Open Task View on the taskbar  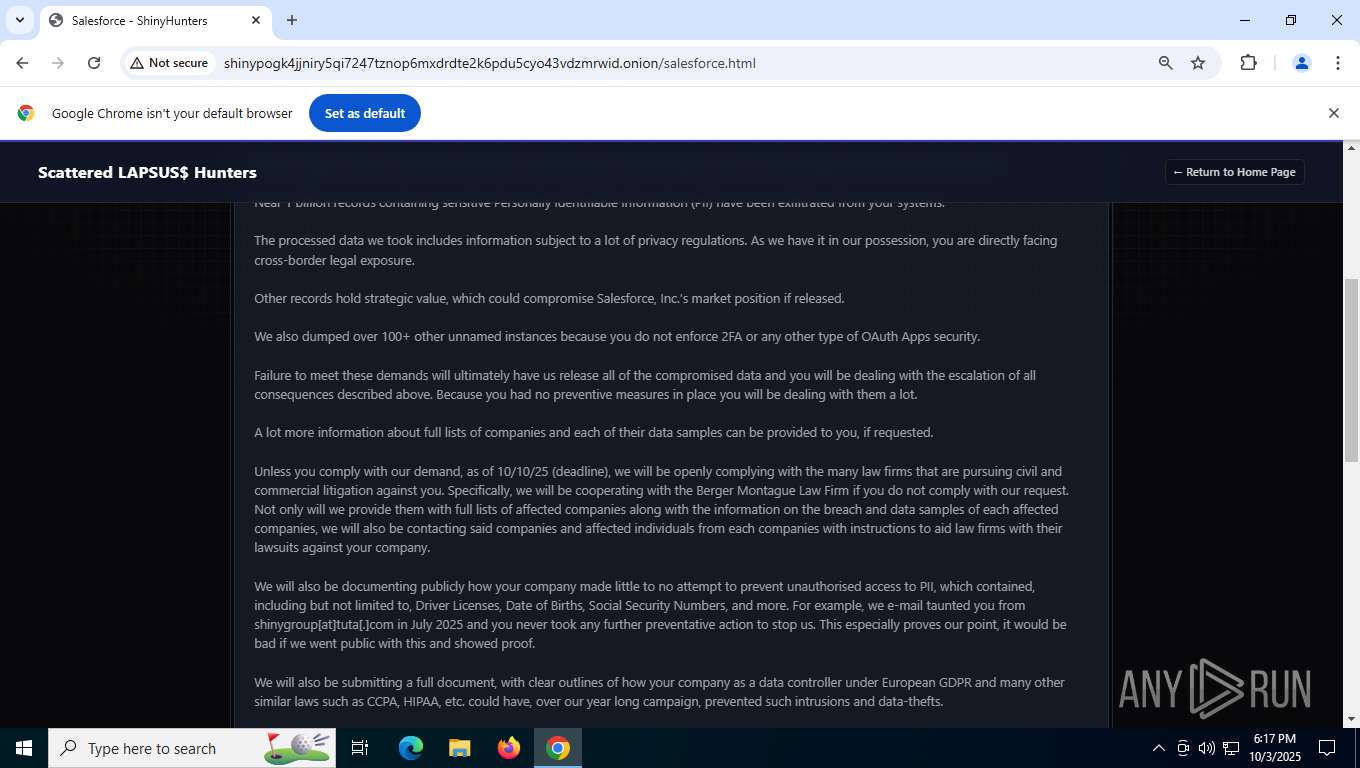(x=360, y=748)
